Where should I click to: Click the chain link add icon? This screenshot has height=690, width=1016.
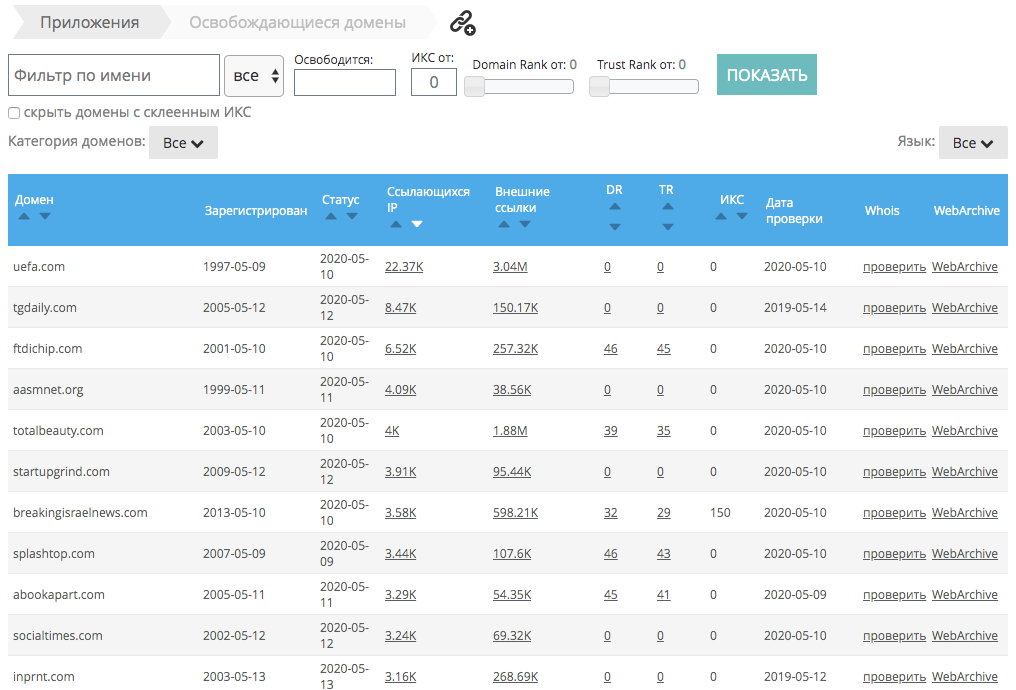point(462,22)
